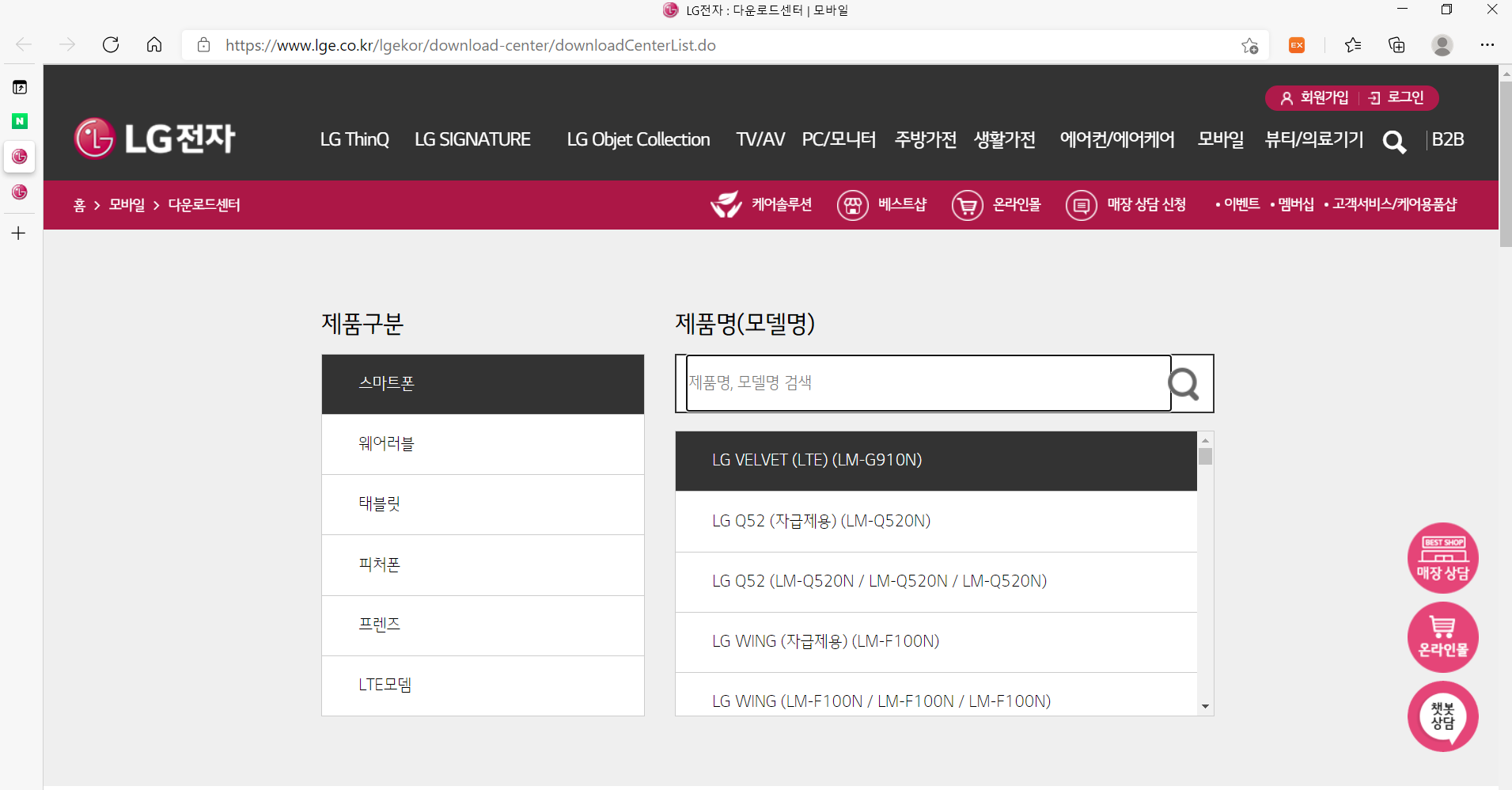Open browser settings ellipsis menu
1512x790 pixels.
point(1487,45)
